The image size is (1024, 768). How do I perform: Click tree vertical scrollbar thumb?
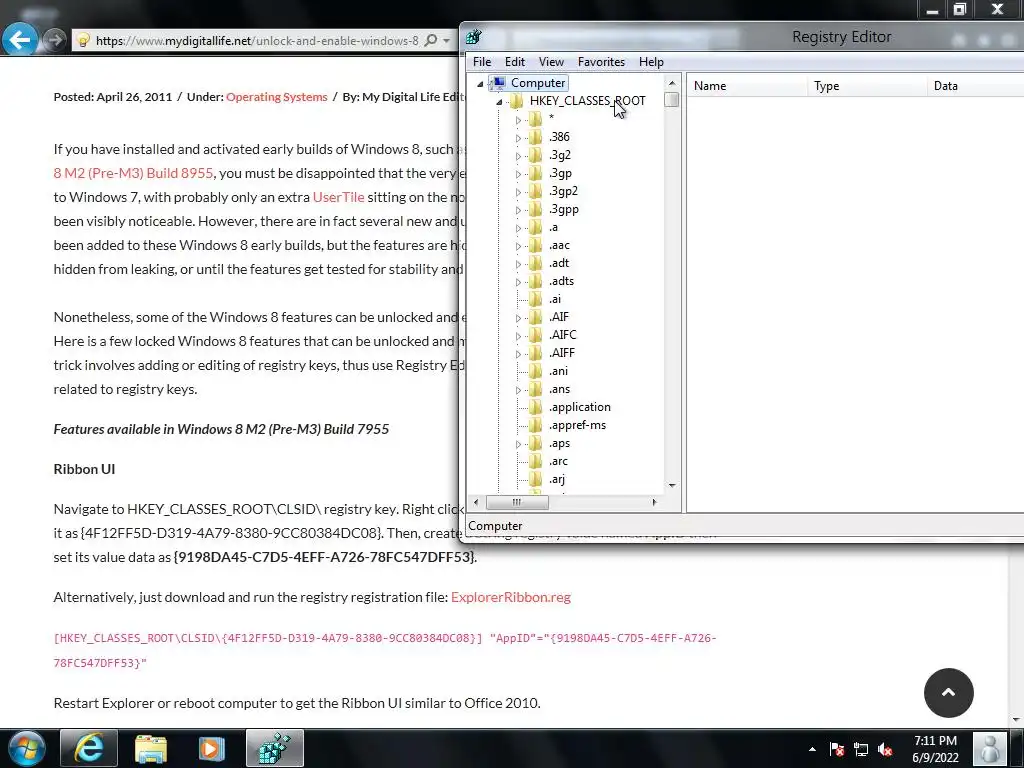[x=672, y=100]
